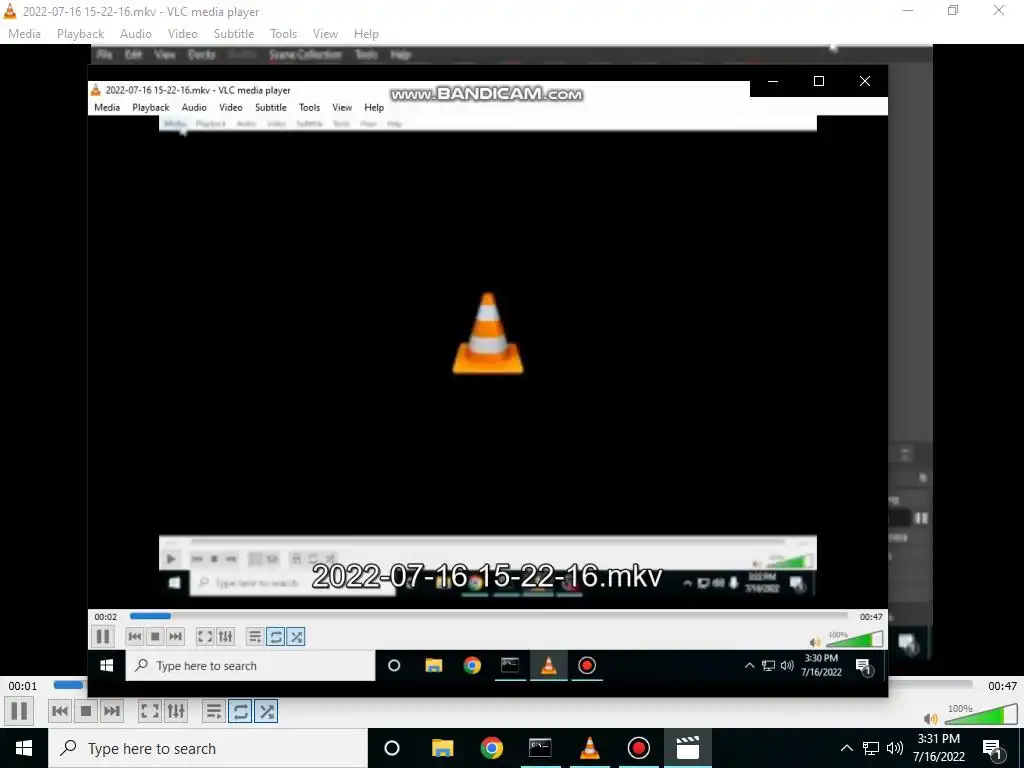The height and width of the screenshot is (768, 1024).
Task: Click next button in recorded inner VLC window
Action: click(175, 637)
